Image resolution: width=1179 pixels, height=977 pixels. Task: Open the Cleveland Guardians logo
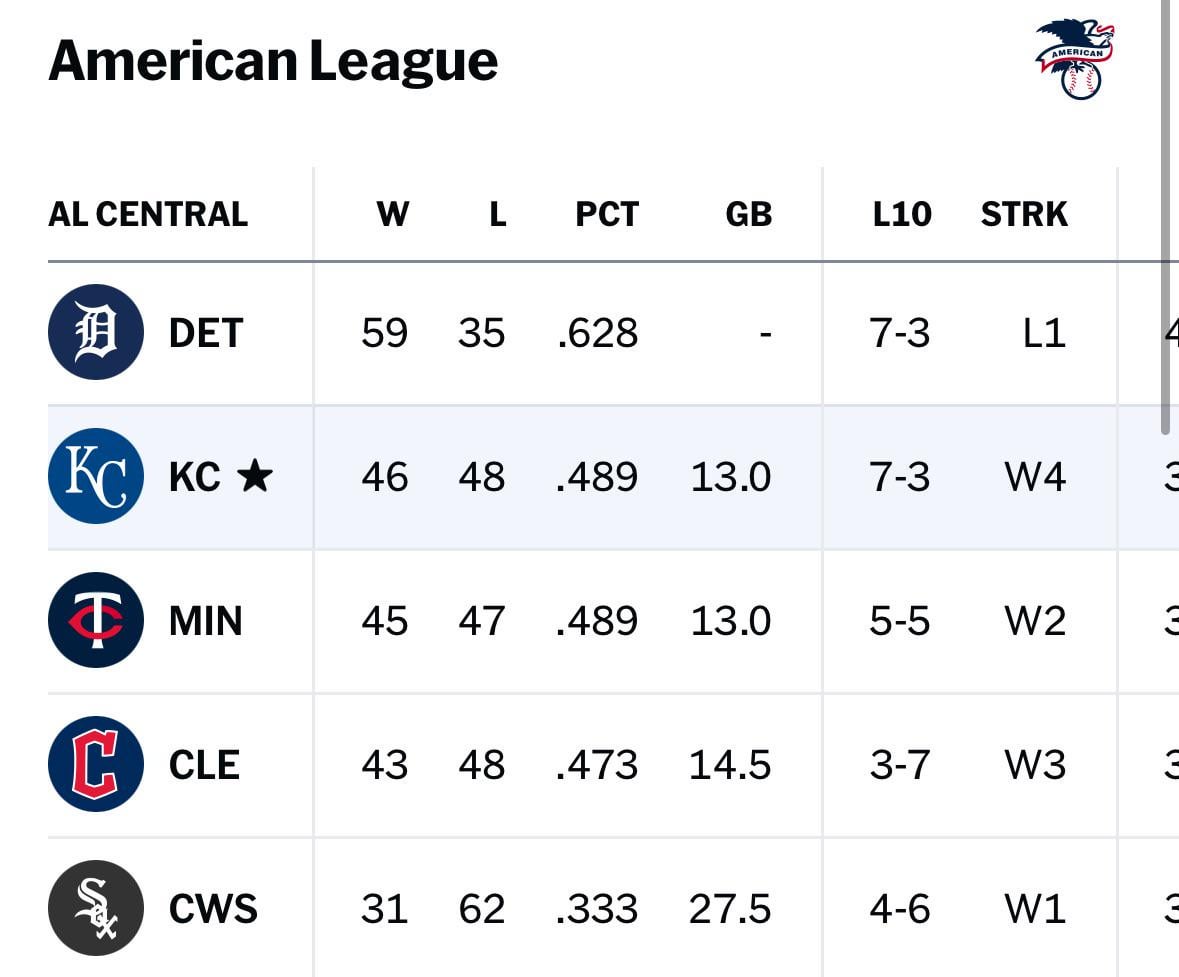click(x=95, y=764)
